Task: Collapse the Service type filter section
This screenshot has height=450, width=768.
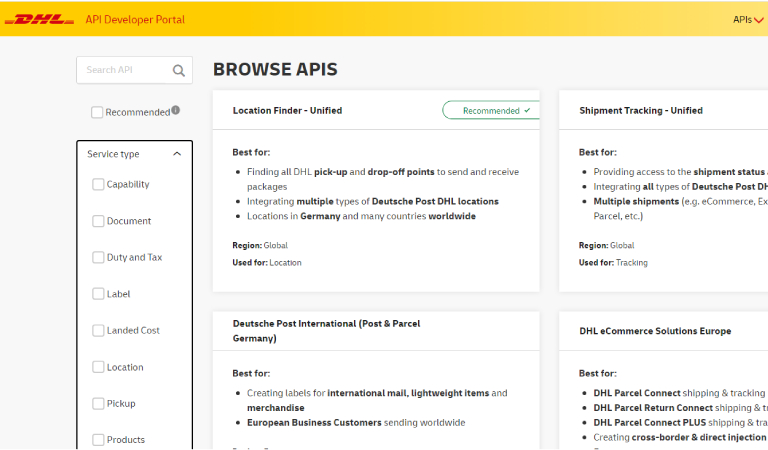Action: (x=134, y=154)
